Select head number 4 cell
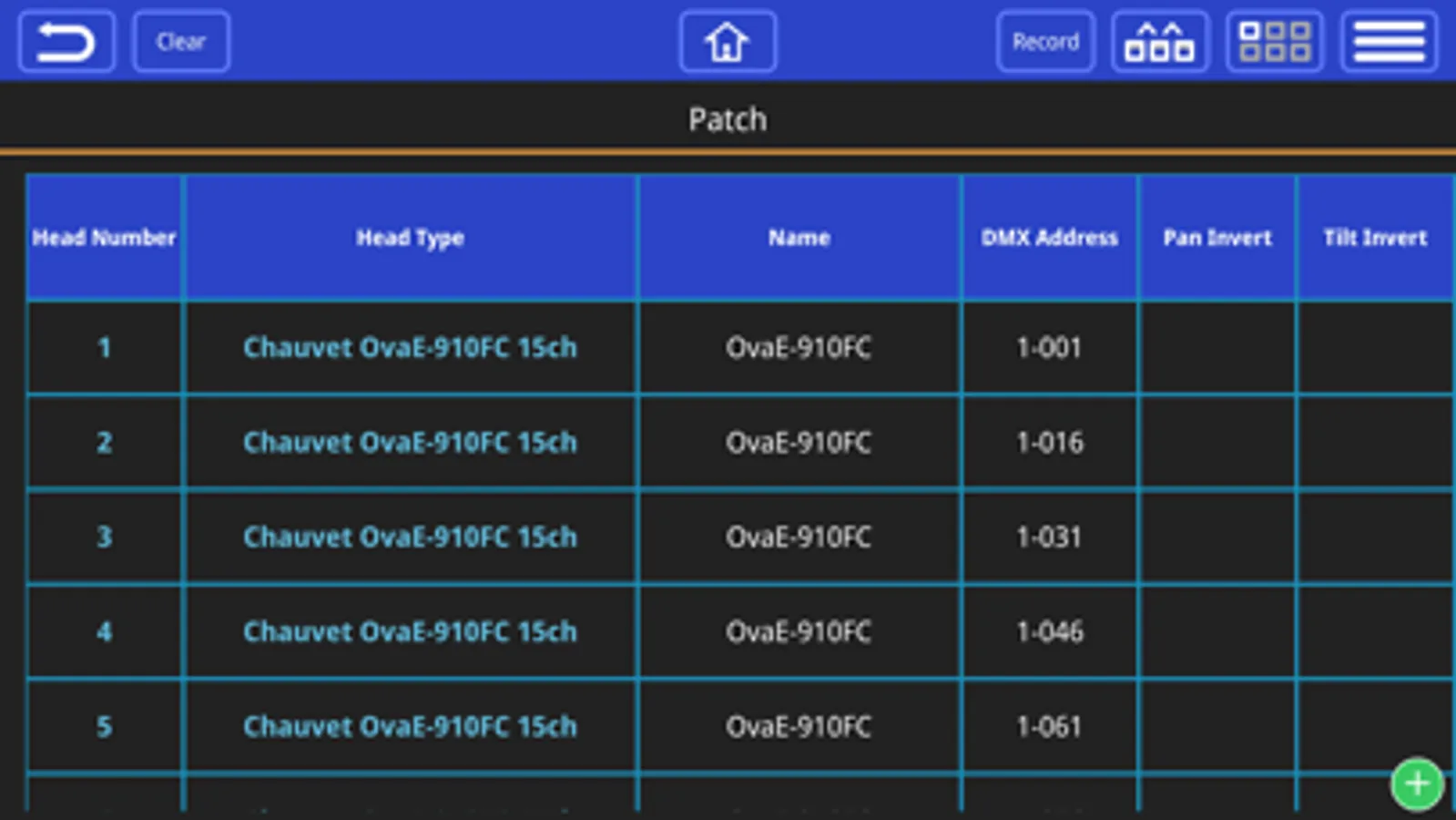Screen dimensions: 1456x820 (x=104, y=632)
